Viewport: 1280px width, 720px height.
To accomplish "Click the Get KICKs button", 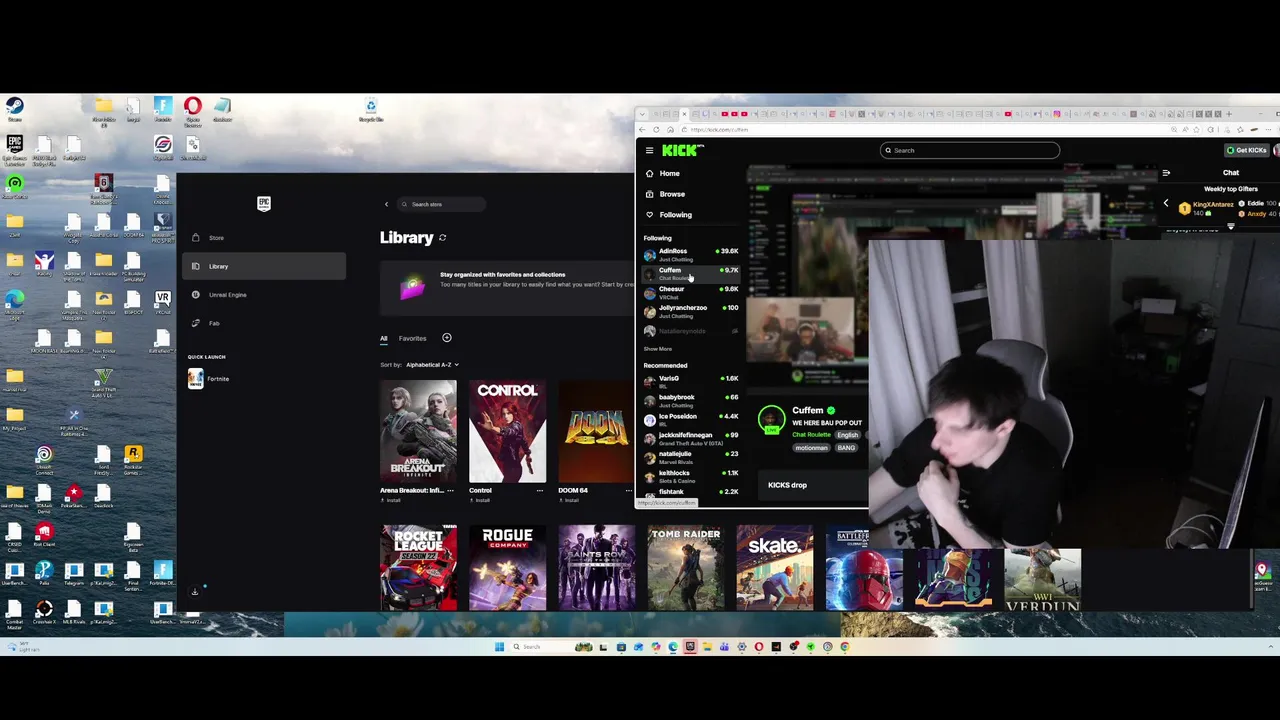I will pos(1247,150).
